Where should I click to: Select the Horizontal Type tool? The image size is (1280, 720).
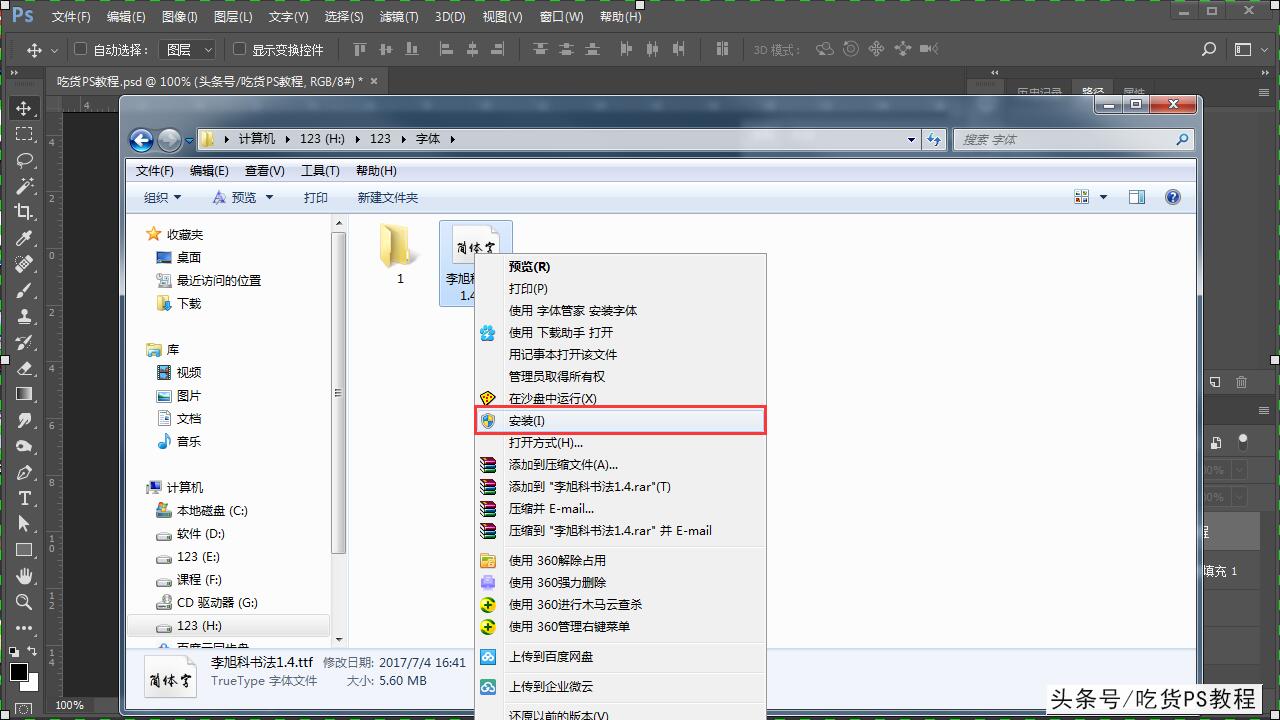tap(24, 498)
